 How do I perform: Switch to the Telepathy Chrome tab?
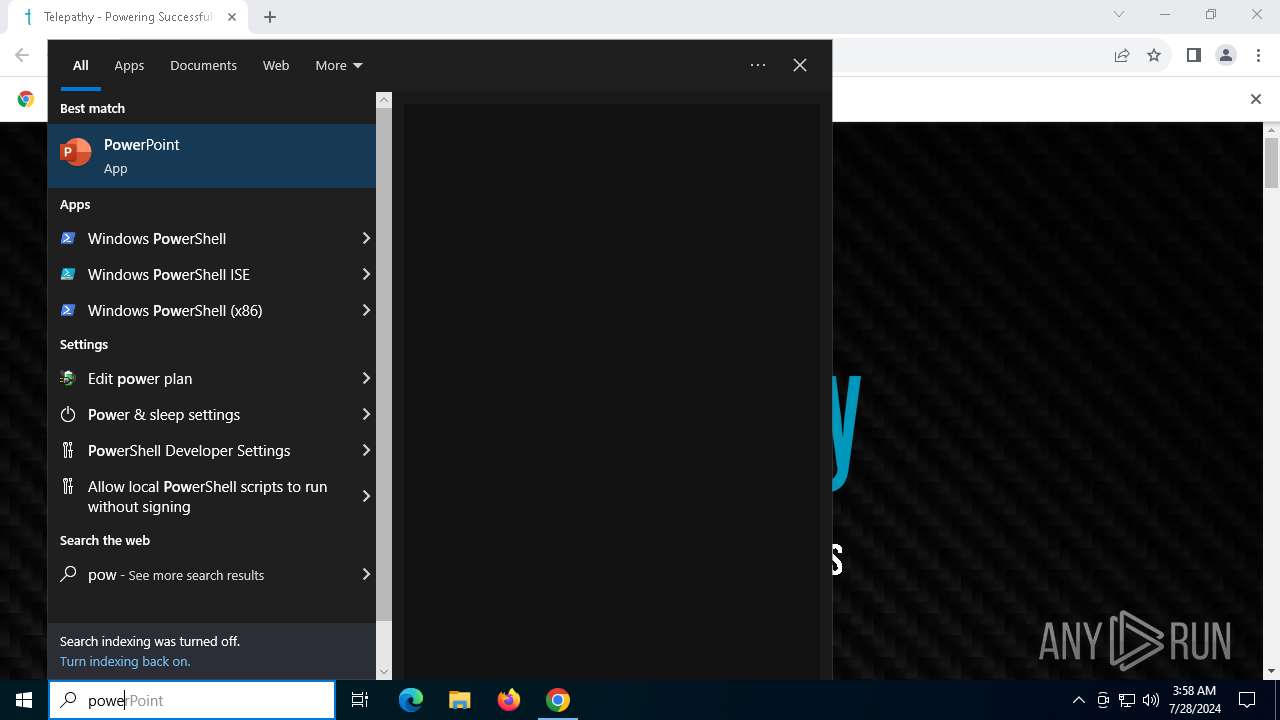click(129, 17)
